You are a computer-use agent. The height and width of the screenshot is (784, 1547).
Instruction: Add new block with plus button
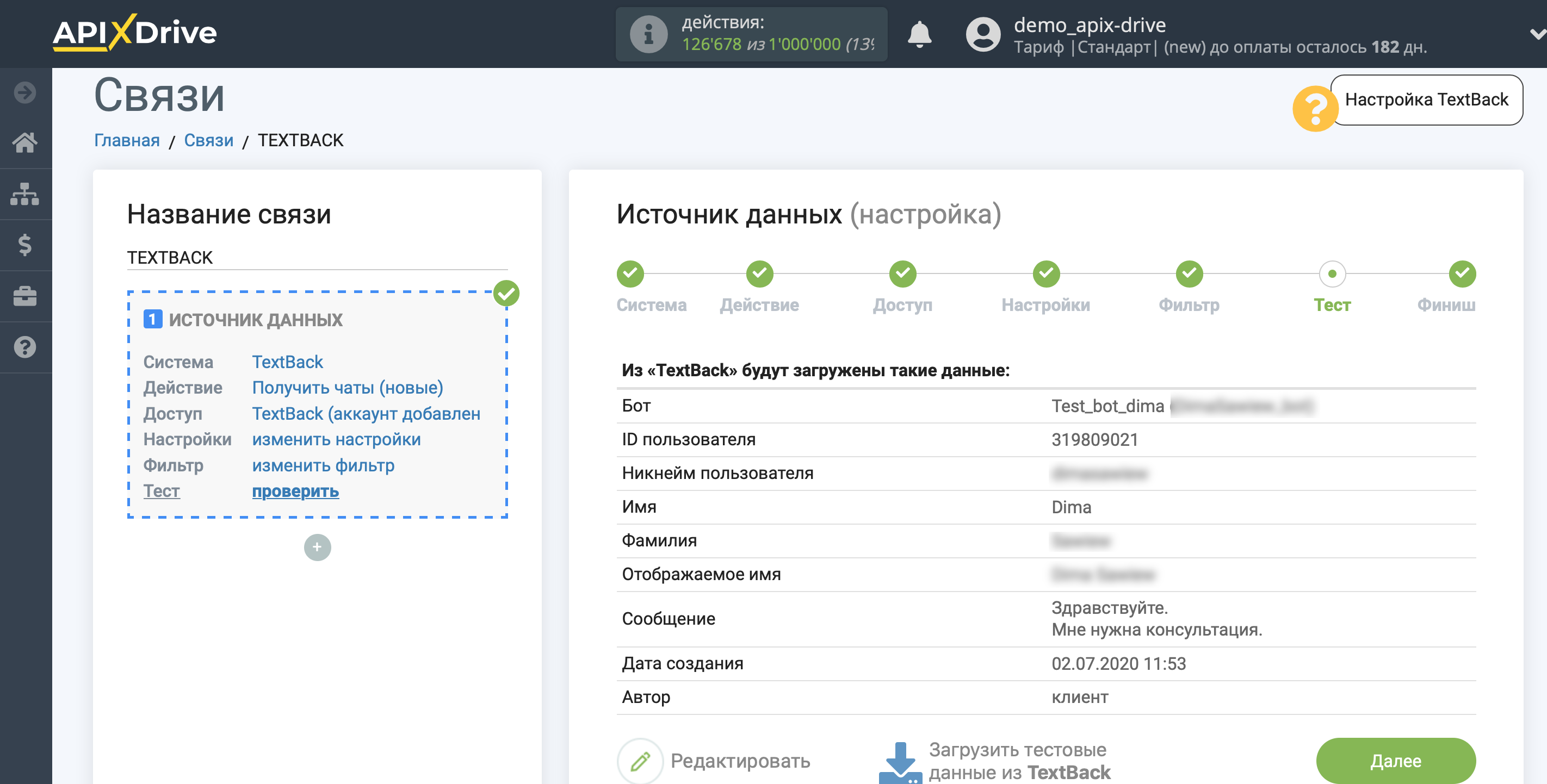(x=317, y=547)
